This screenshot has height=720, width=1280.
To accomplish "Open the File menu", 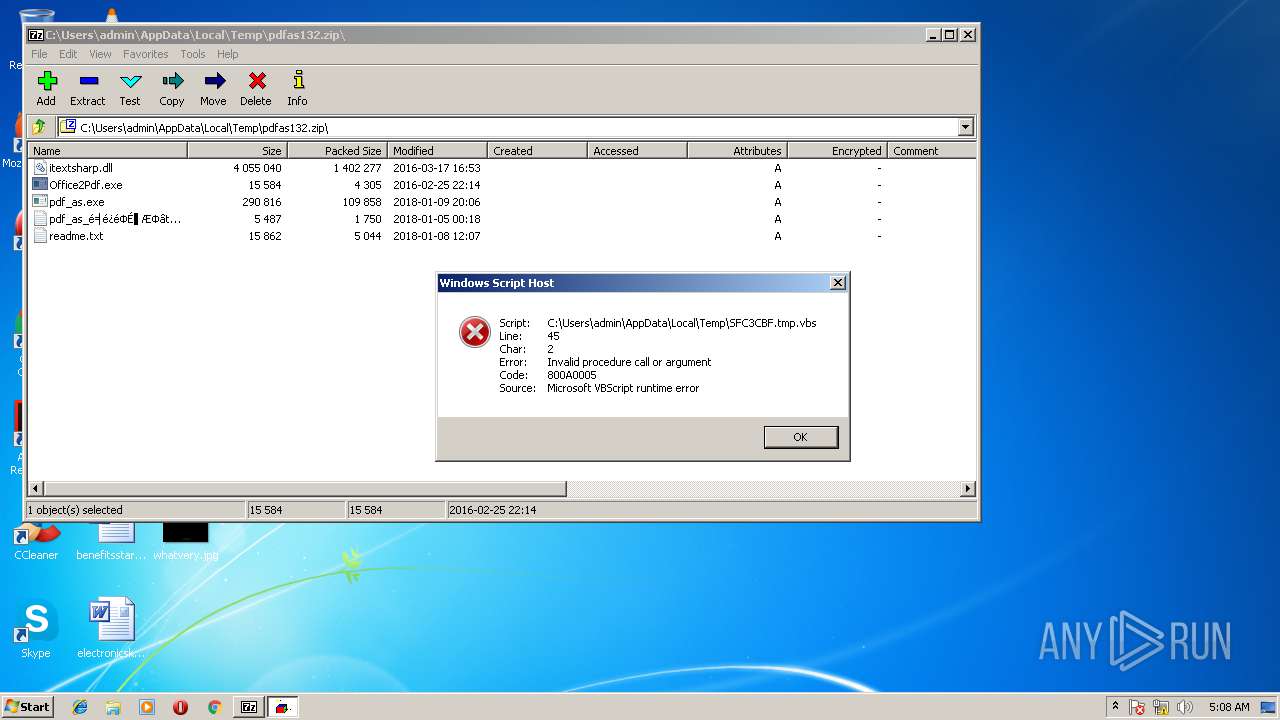I will pyautogui.click(x=39, y=54).
